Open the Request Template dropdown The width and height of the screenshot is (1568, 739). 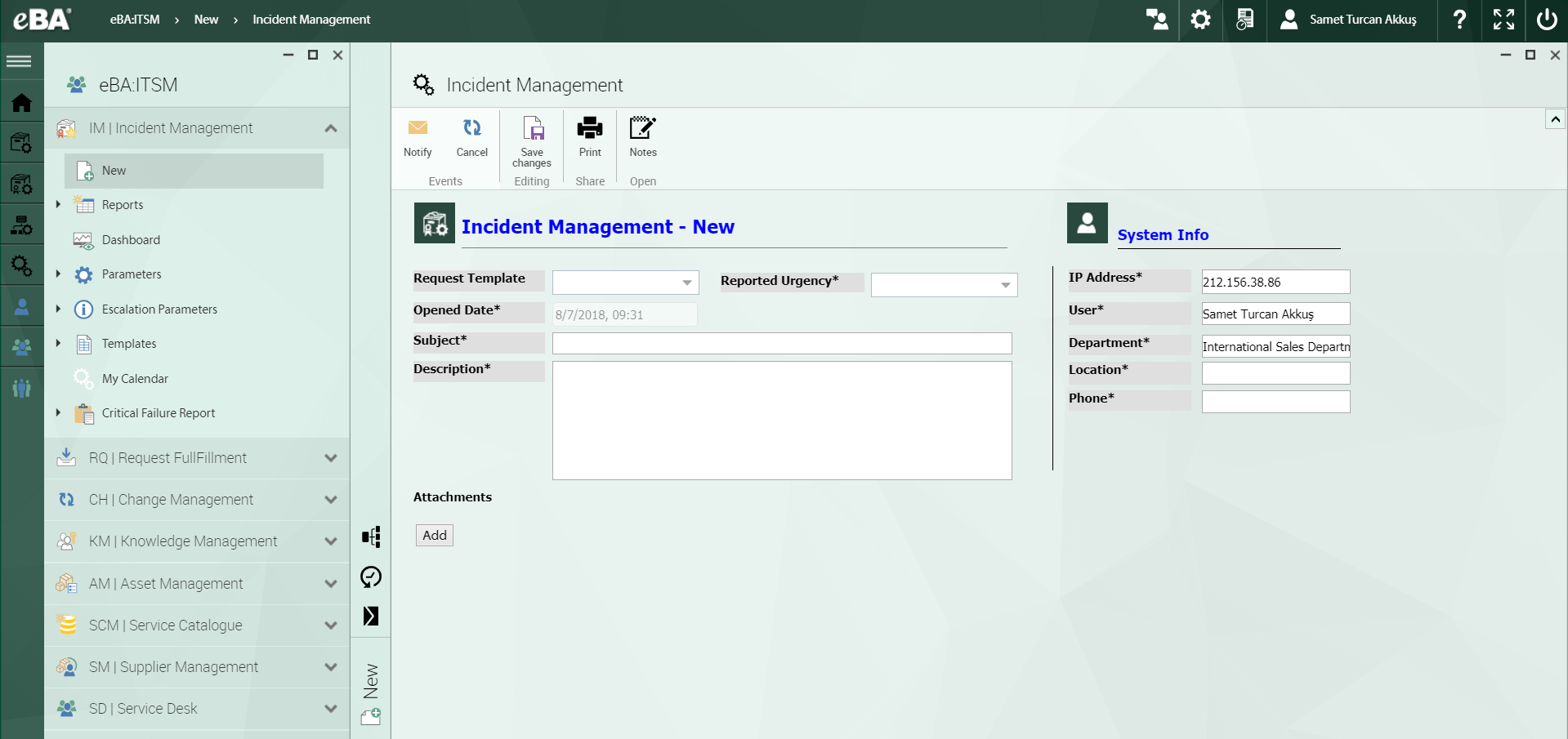pyautogui.click(x=626, y=283)
